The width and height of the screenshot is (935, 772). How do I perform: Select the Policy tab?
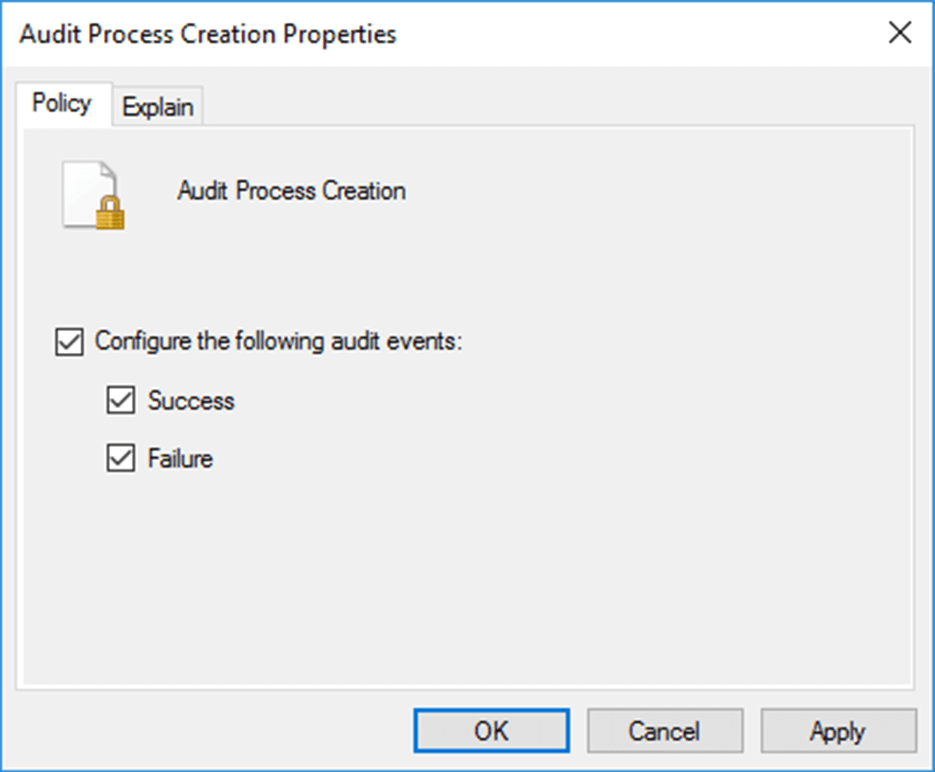click(61, 104)
